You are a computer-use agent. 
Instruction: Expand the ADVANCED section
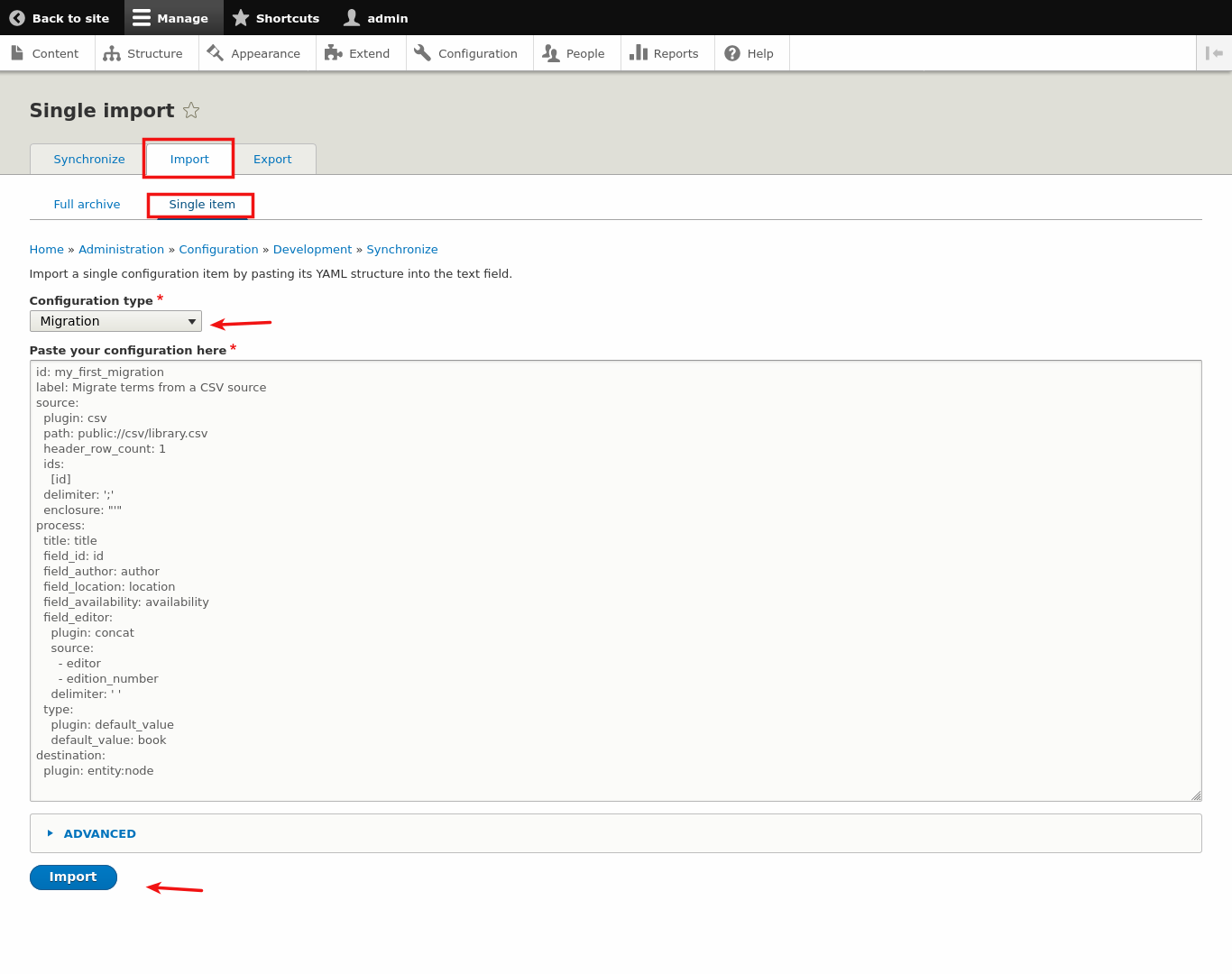[99, 833]
